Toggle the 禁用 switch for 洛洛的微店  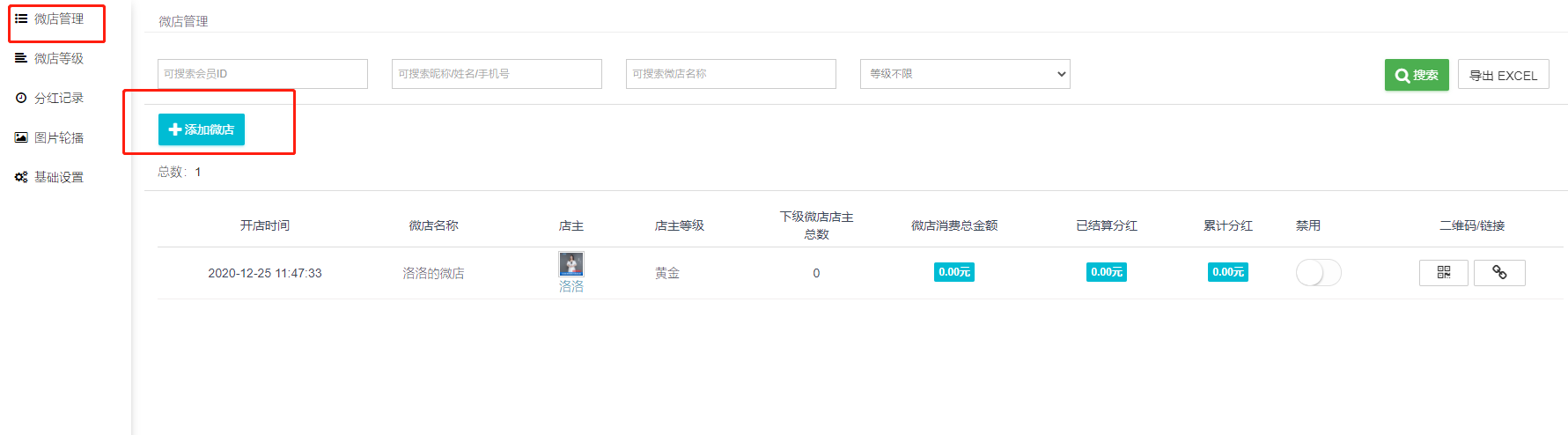1318,273
